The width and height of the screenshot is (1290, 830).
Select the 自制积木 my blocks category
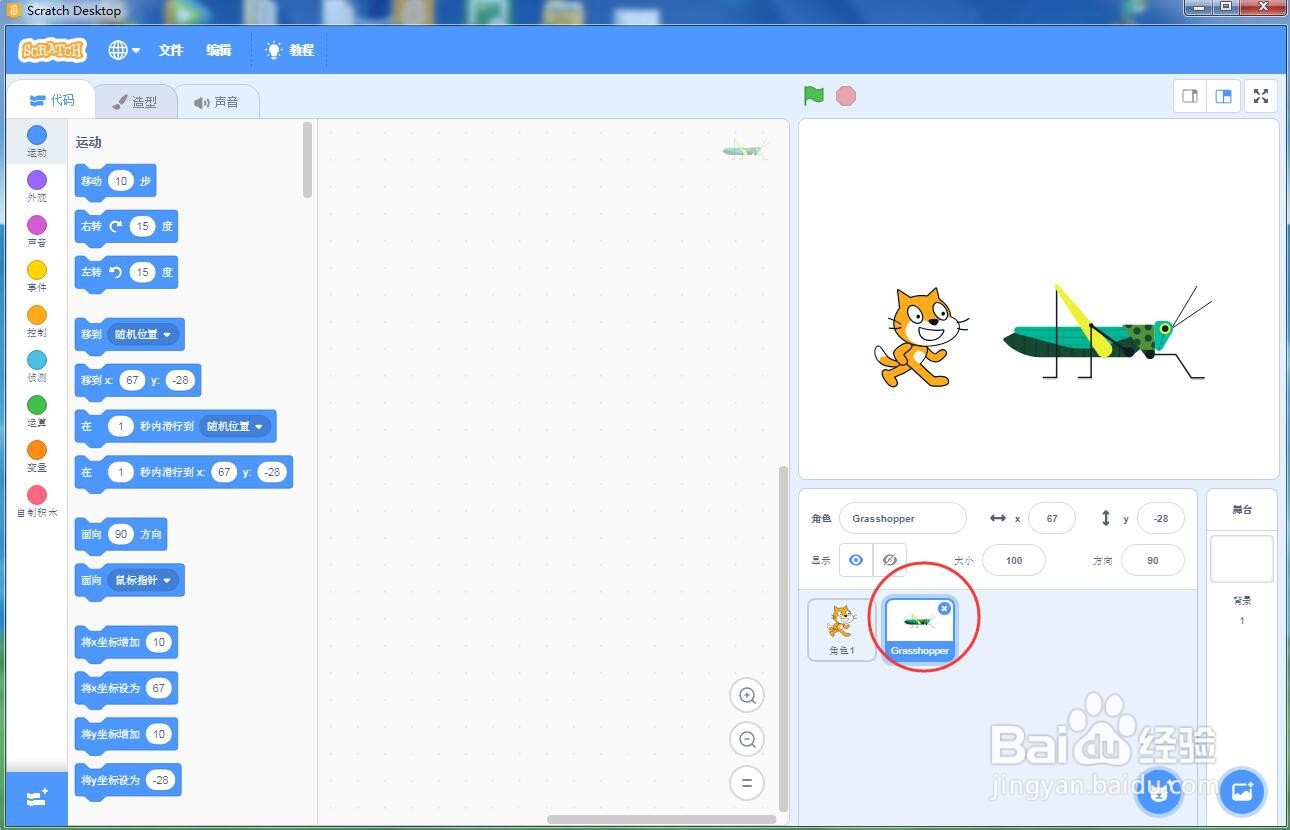(37, 502)
